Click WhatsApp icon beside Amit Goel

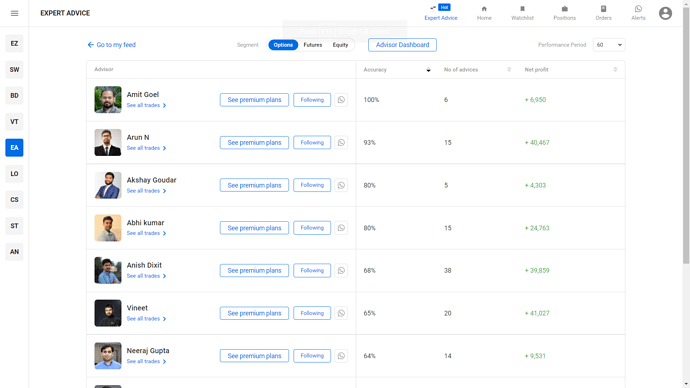pos(341,100)
